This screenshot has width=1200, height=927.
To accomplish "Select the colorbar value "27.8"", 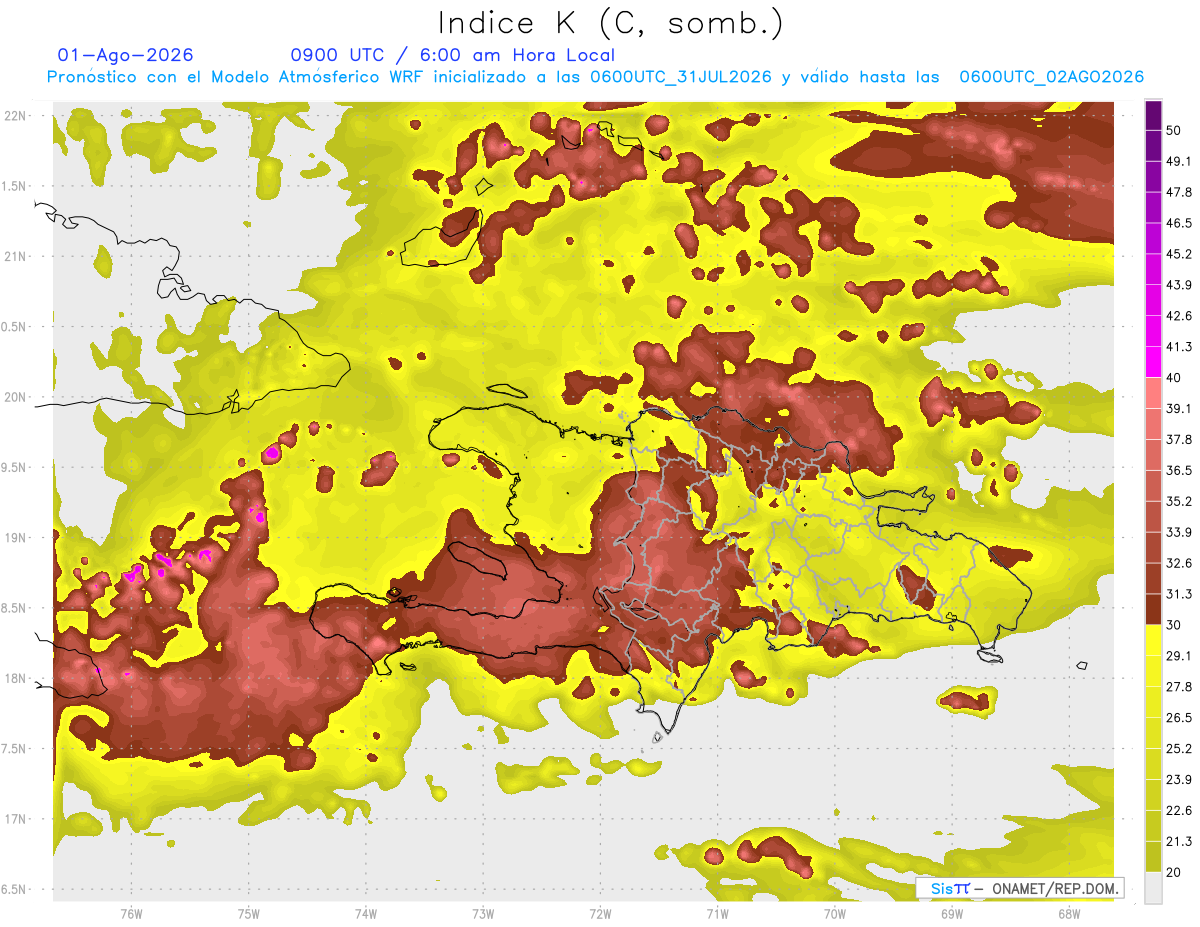I will (1179, 687).
